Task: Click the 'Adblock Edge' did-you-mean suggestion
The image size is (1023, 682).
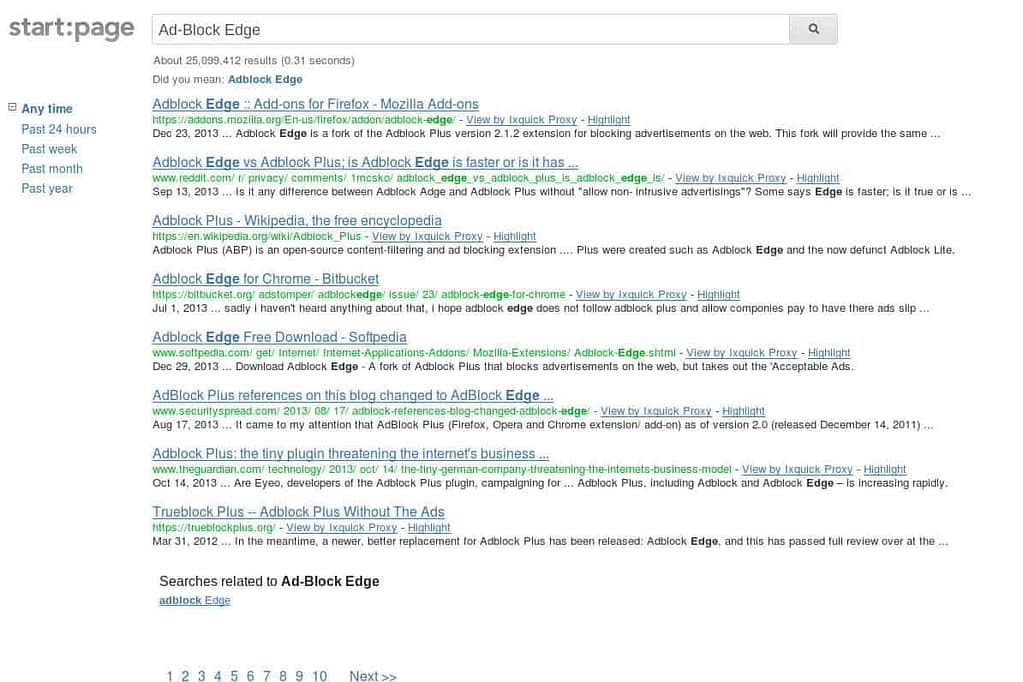Action: [x=265, y=79]
